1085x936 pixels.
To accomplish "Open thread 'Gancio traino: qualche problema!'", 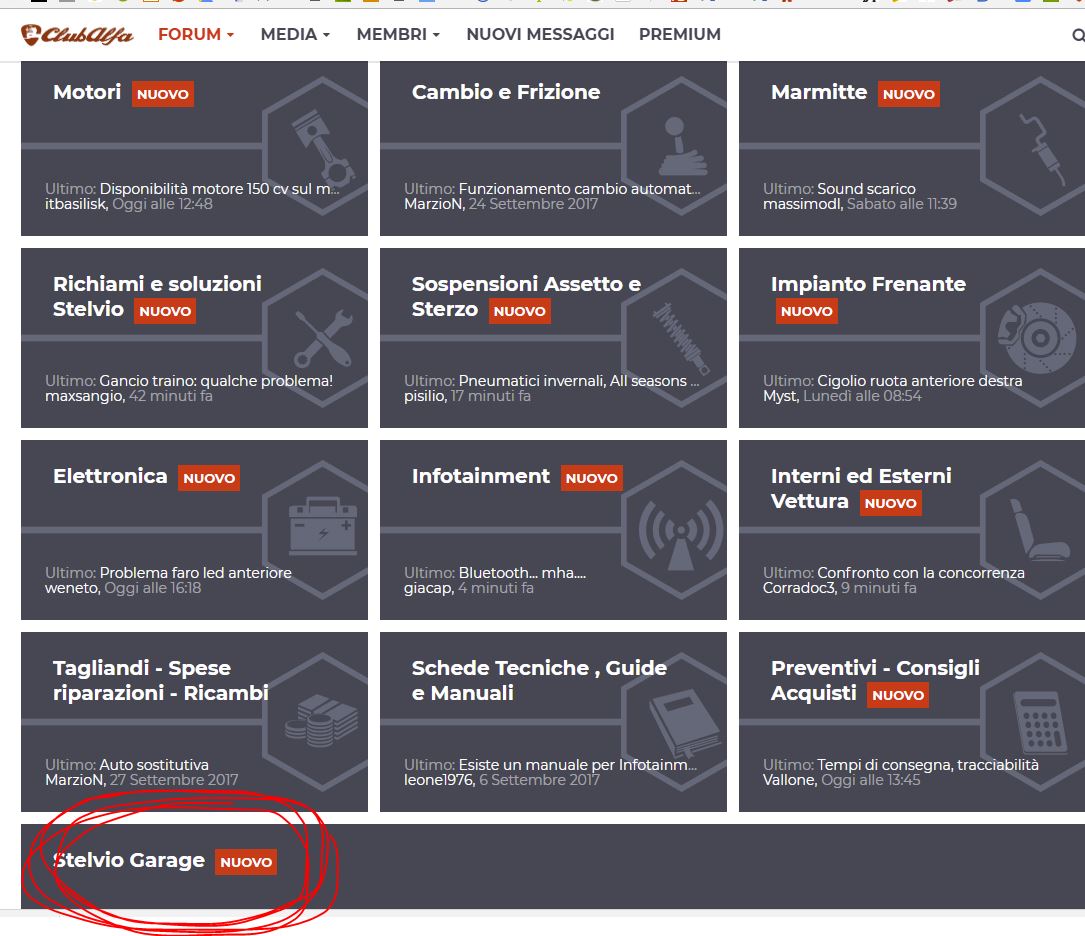I will tap(216, 380).
